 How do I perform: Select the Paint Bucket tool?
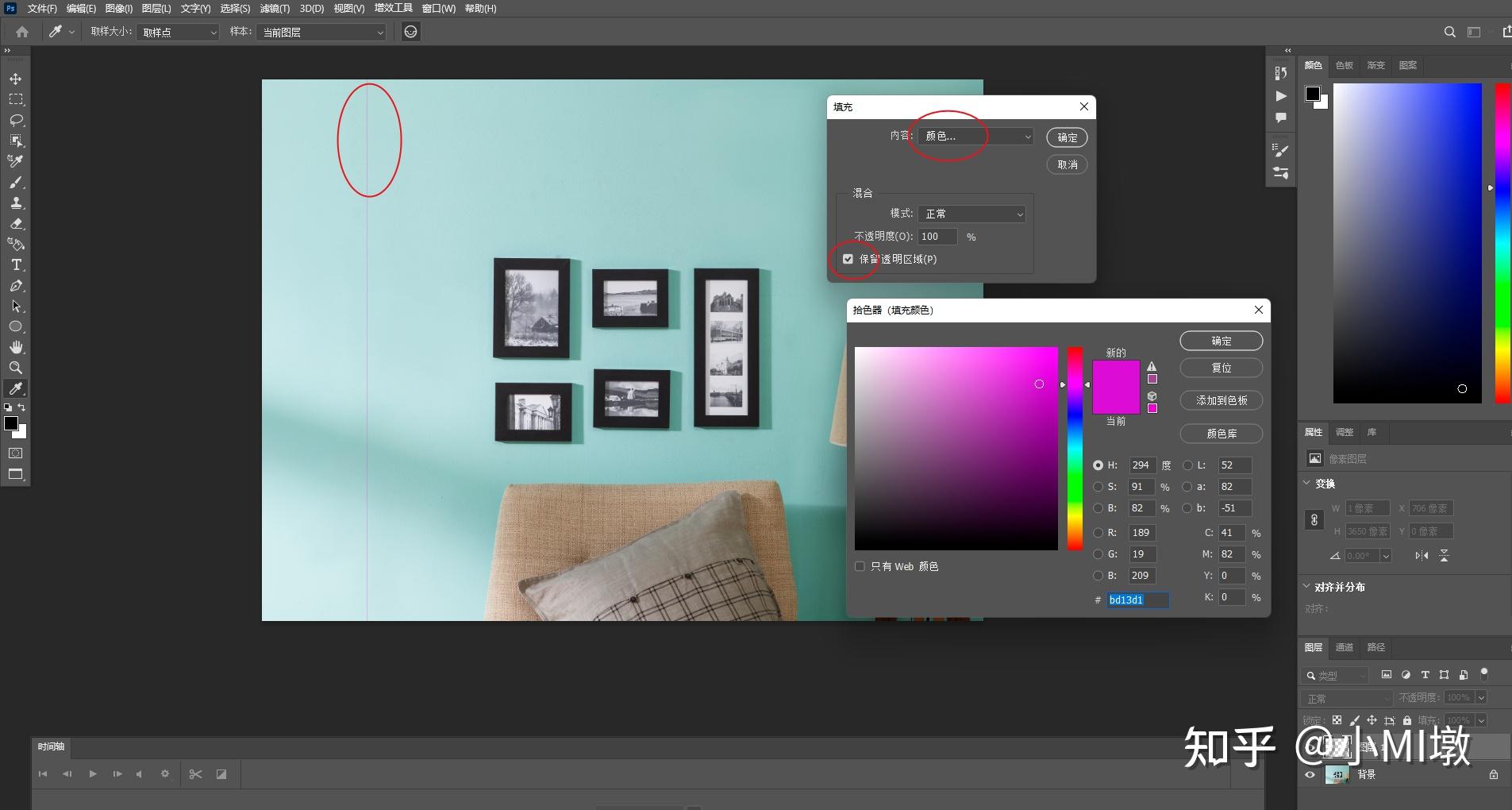coord(16,245)
